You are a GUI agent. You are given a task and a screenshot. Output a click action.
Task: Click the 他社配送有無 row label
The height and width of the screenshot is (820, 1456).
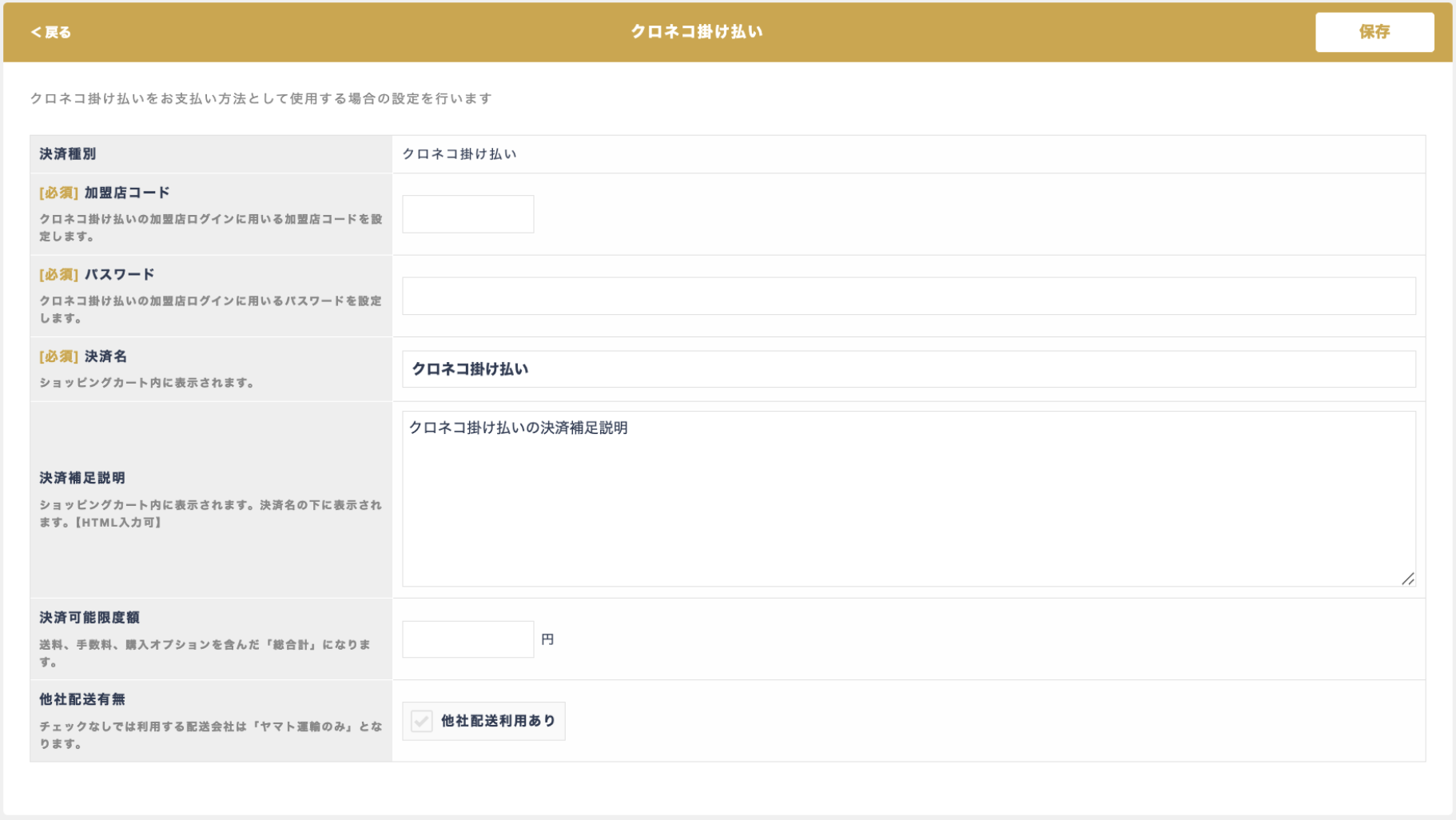coord(82,699)
